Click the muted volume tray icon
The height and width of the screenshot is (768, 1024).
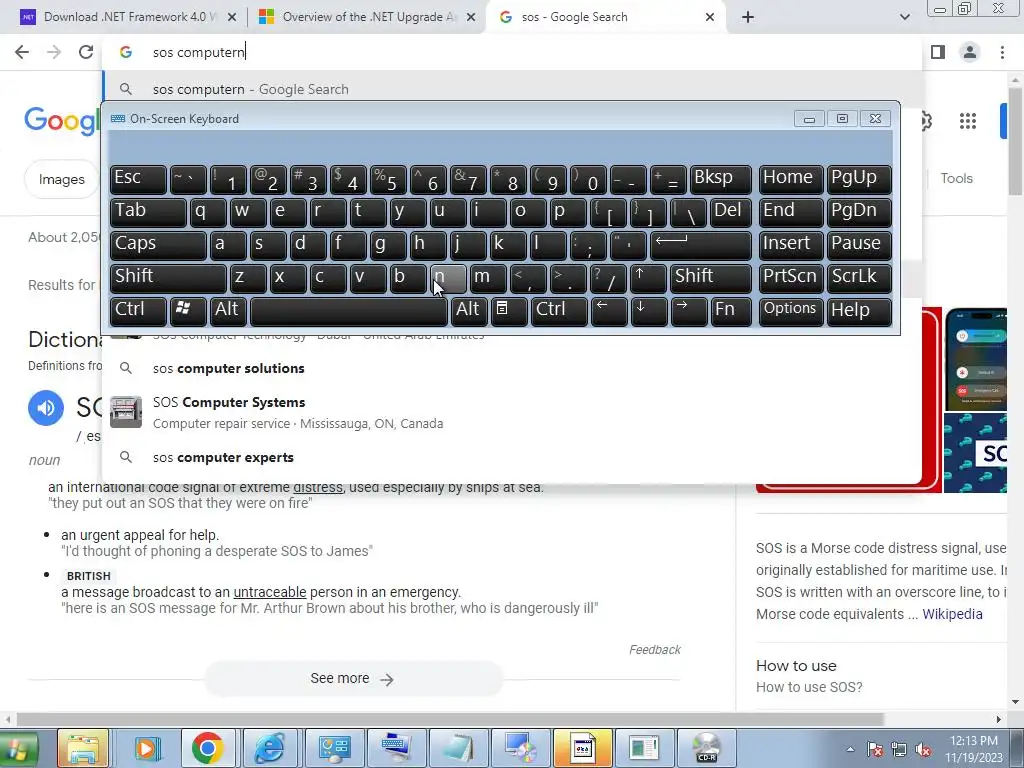tap(923, 749)
